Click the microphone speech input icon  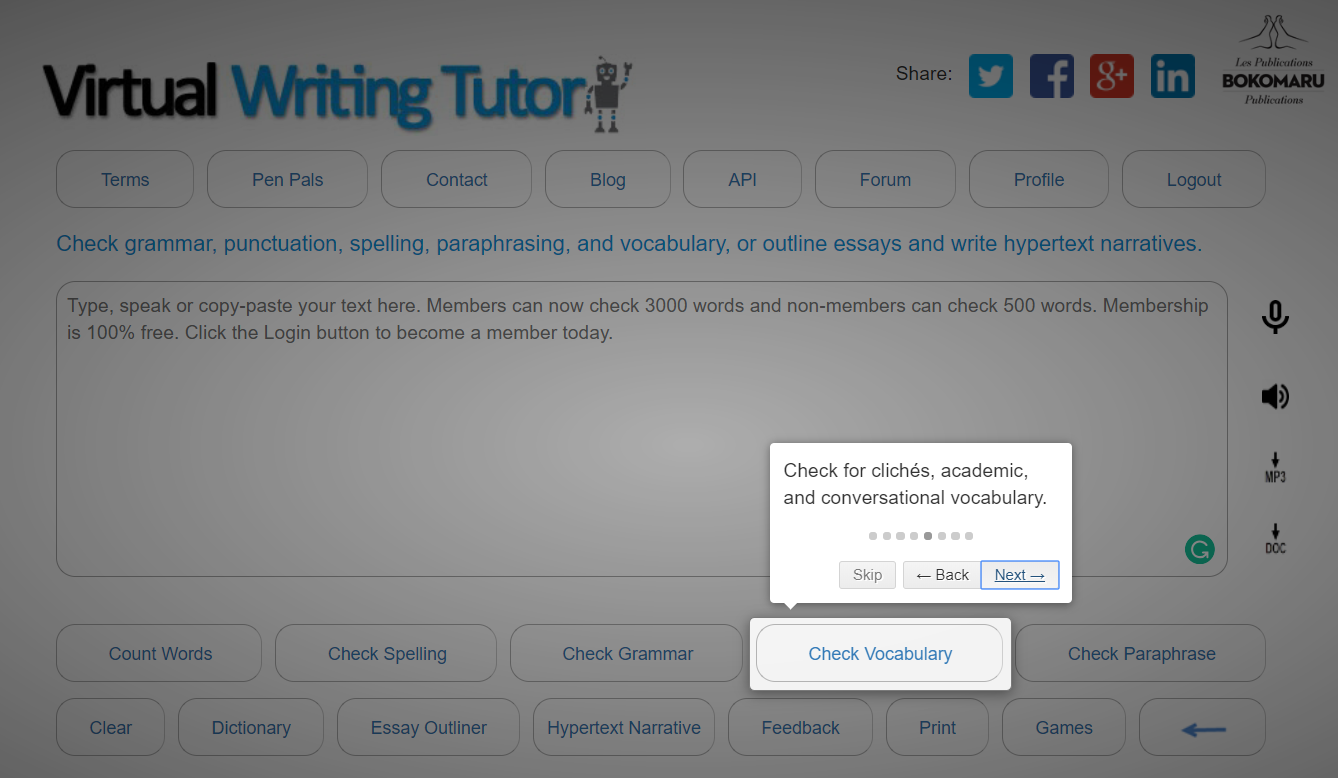click(1274, 317)
